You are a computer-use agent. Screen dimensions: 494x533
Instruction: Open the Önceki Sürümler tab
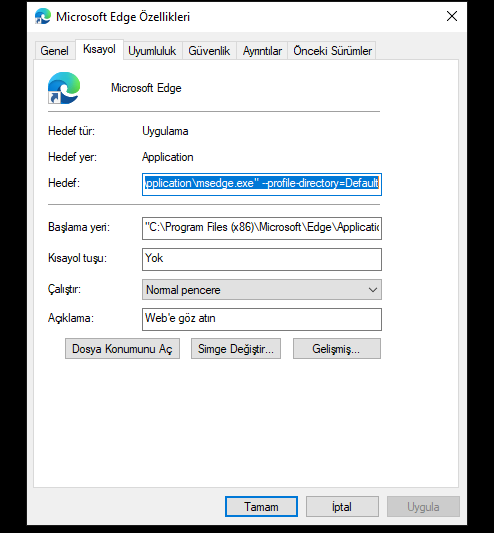coord(333,51)
